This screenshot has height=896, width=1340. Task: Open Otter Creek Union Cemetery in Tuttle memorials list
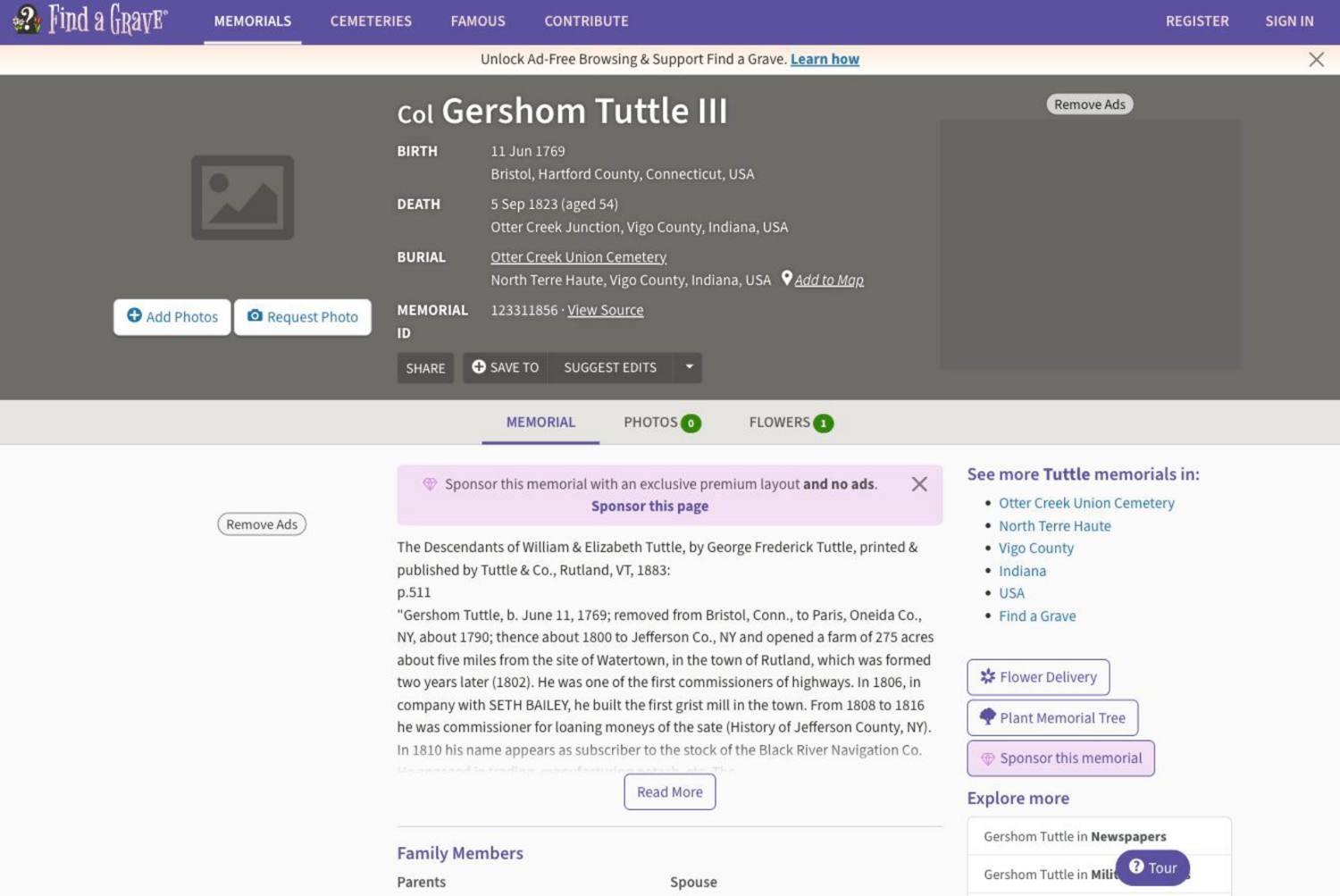(x=1086, y=503)
